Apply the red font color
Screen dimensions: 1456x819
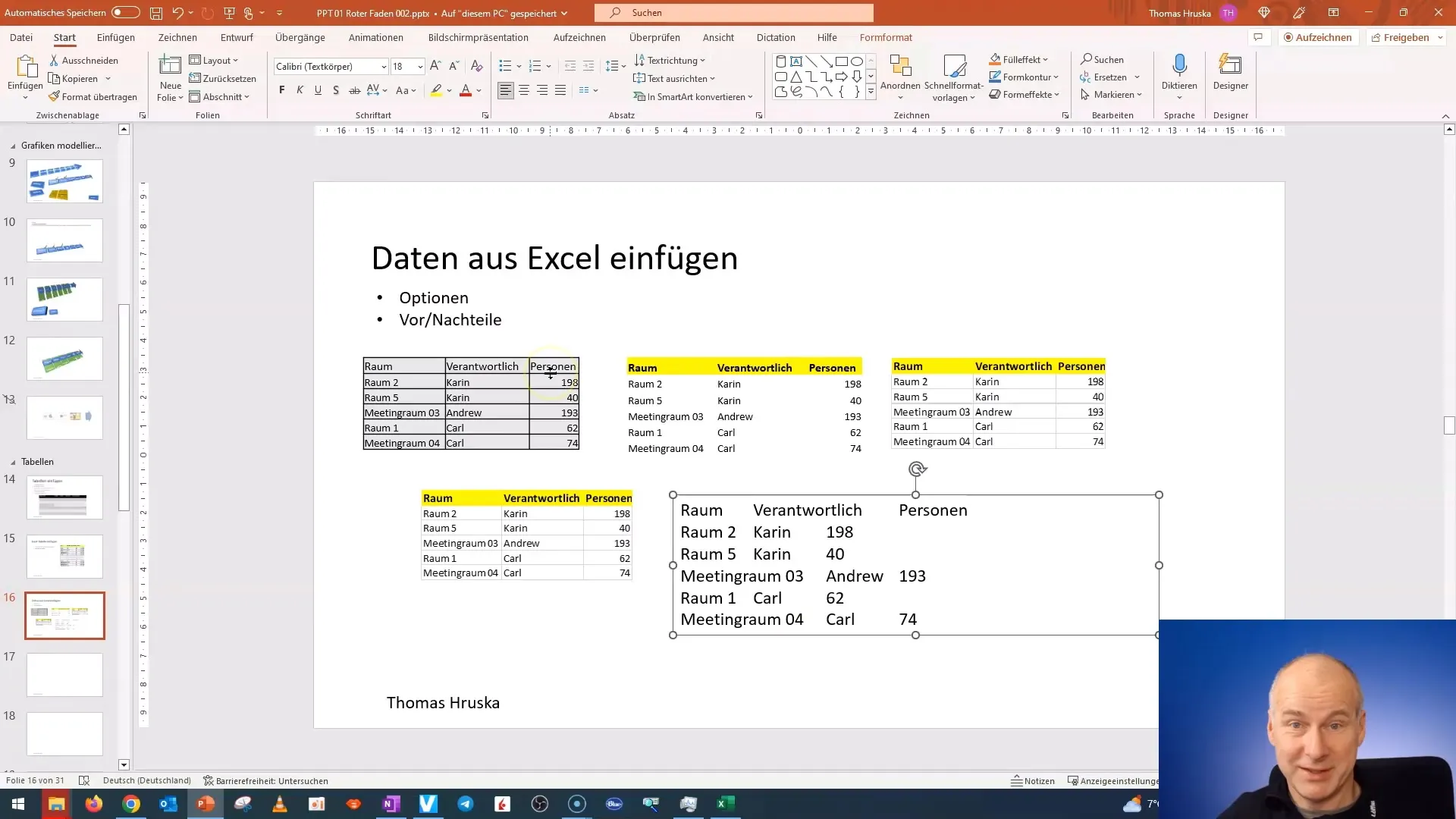click(466, 90)
